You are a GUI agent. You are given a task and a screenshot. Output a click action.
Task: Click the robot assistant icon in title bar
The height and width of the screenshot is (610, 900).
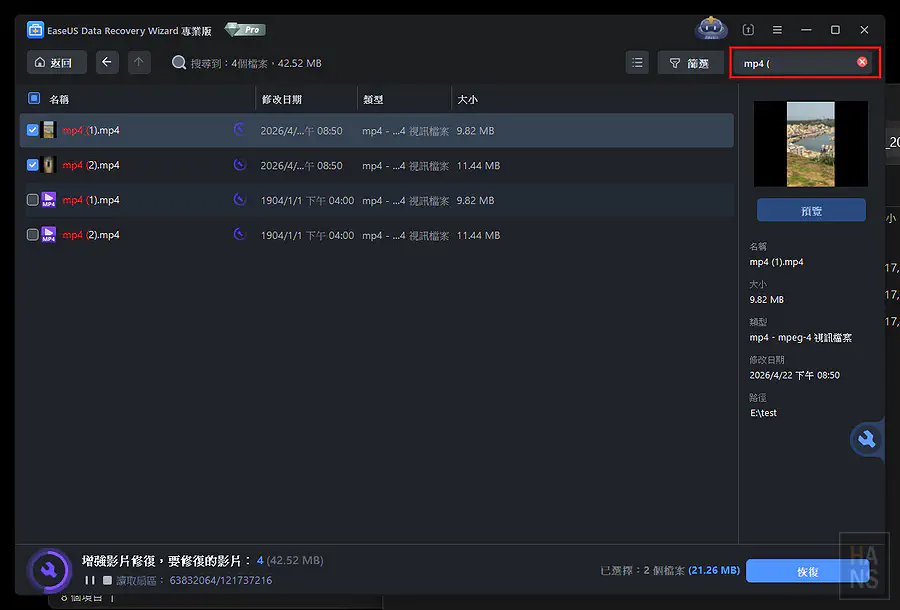(711, 30)
